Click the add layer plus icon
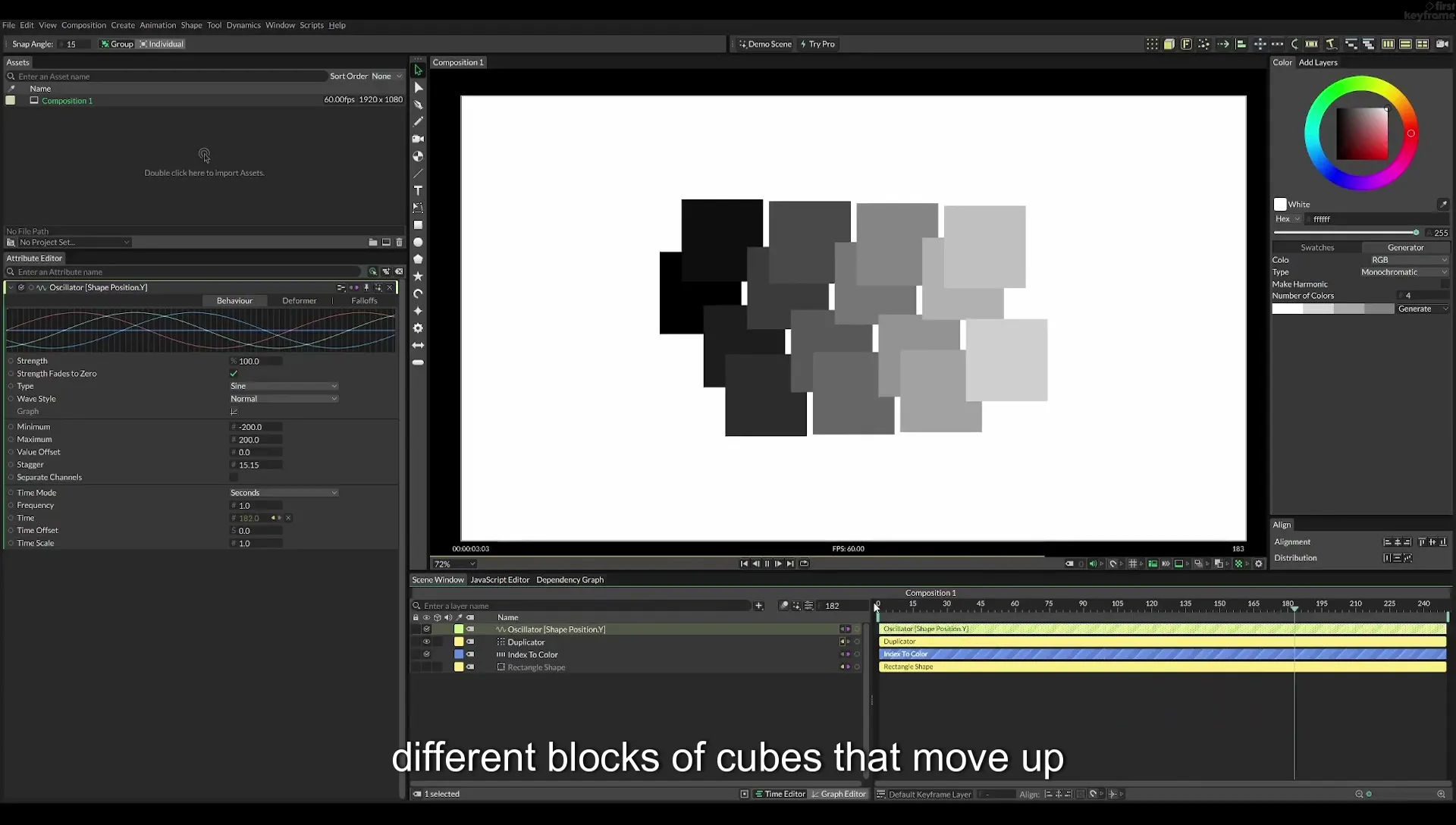The width and height of the screenshot is (1456, 825). click(758, 606)
